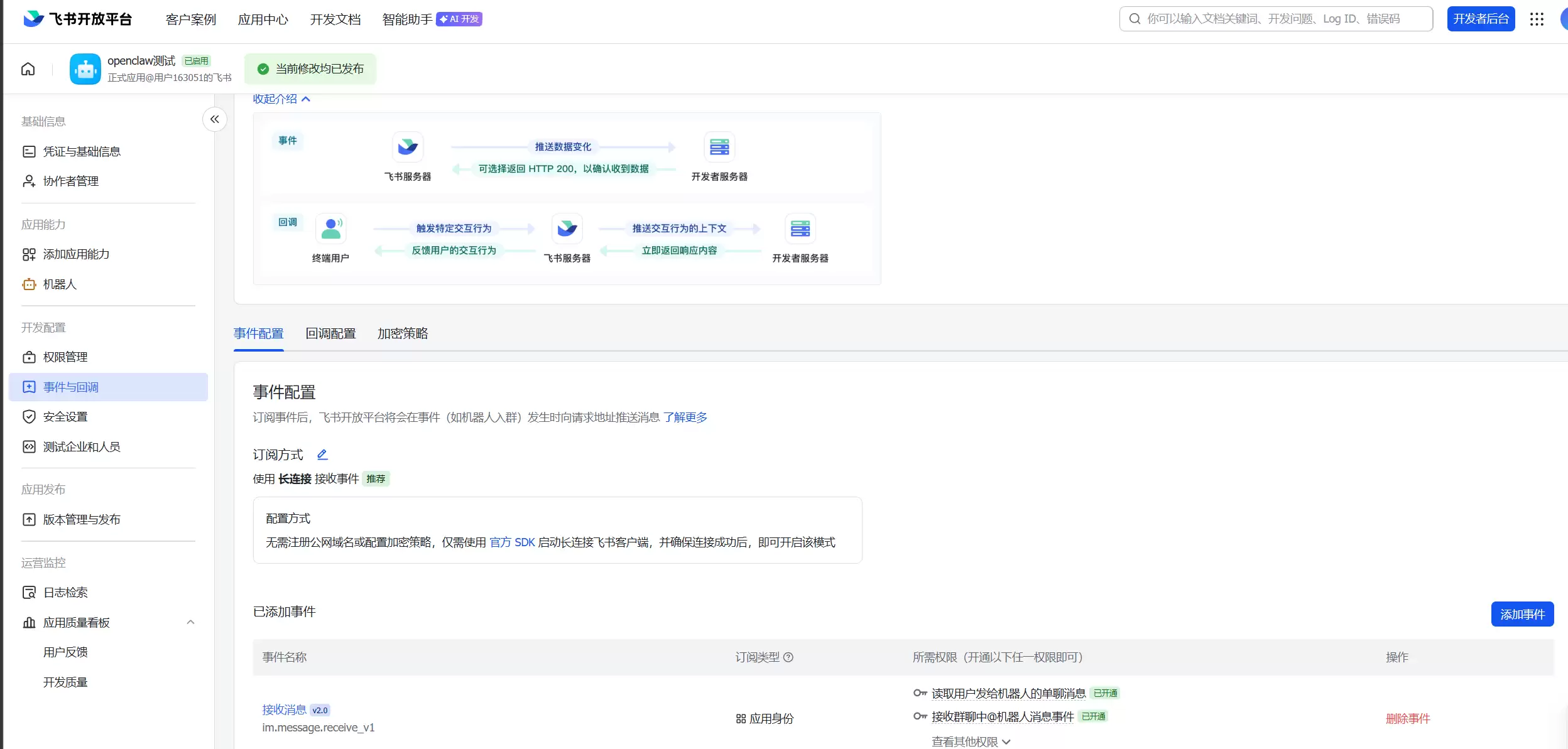The width and height of the screenshot is (1568, 749).
Task: Open the apps grid icon in the top bar
Action: coord(1537,19)
